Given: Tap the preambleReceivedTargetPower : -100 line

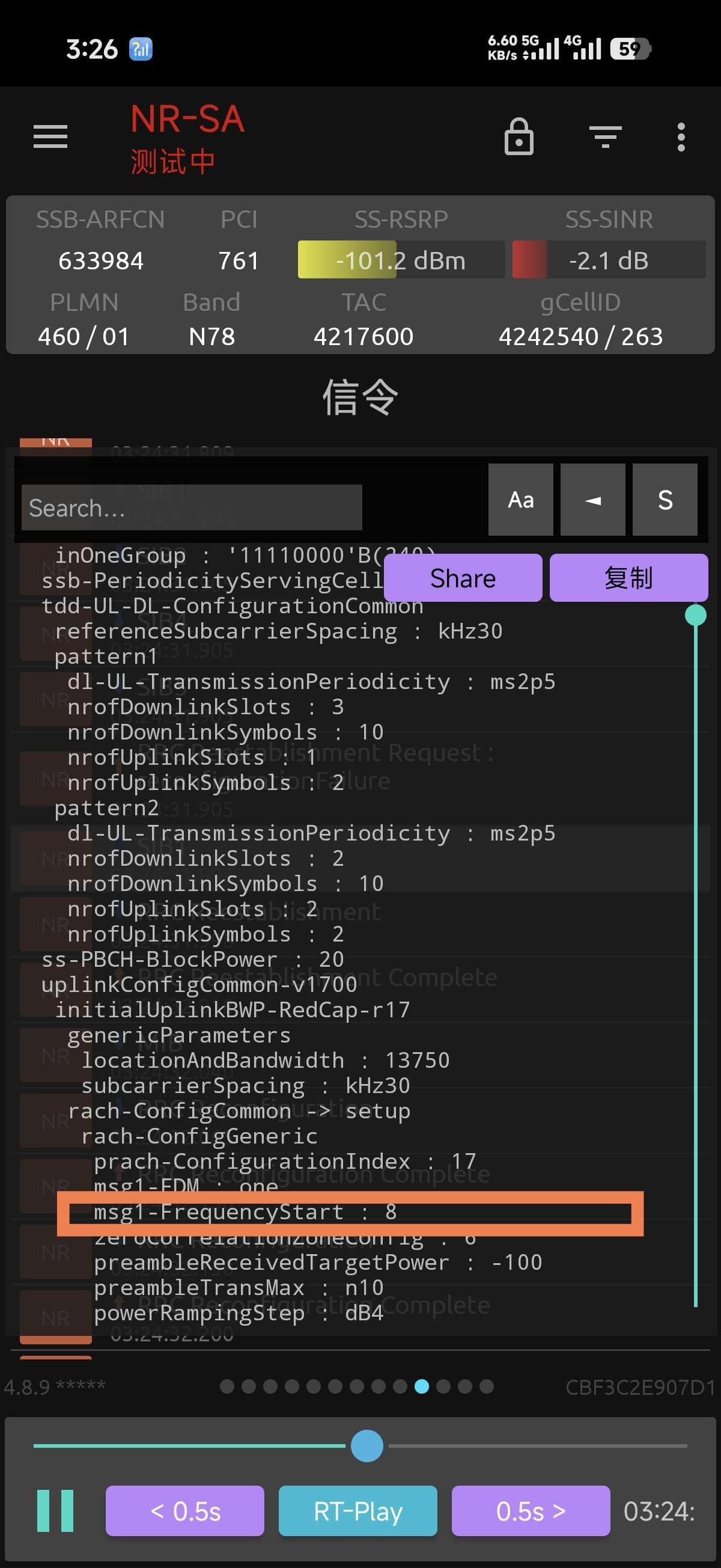Looking at the screenshot, I should click(318, 1263).
